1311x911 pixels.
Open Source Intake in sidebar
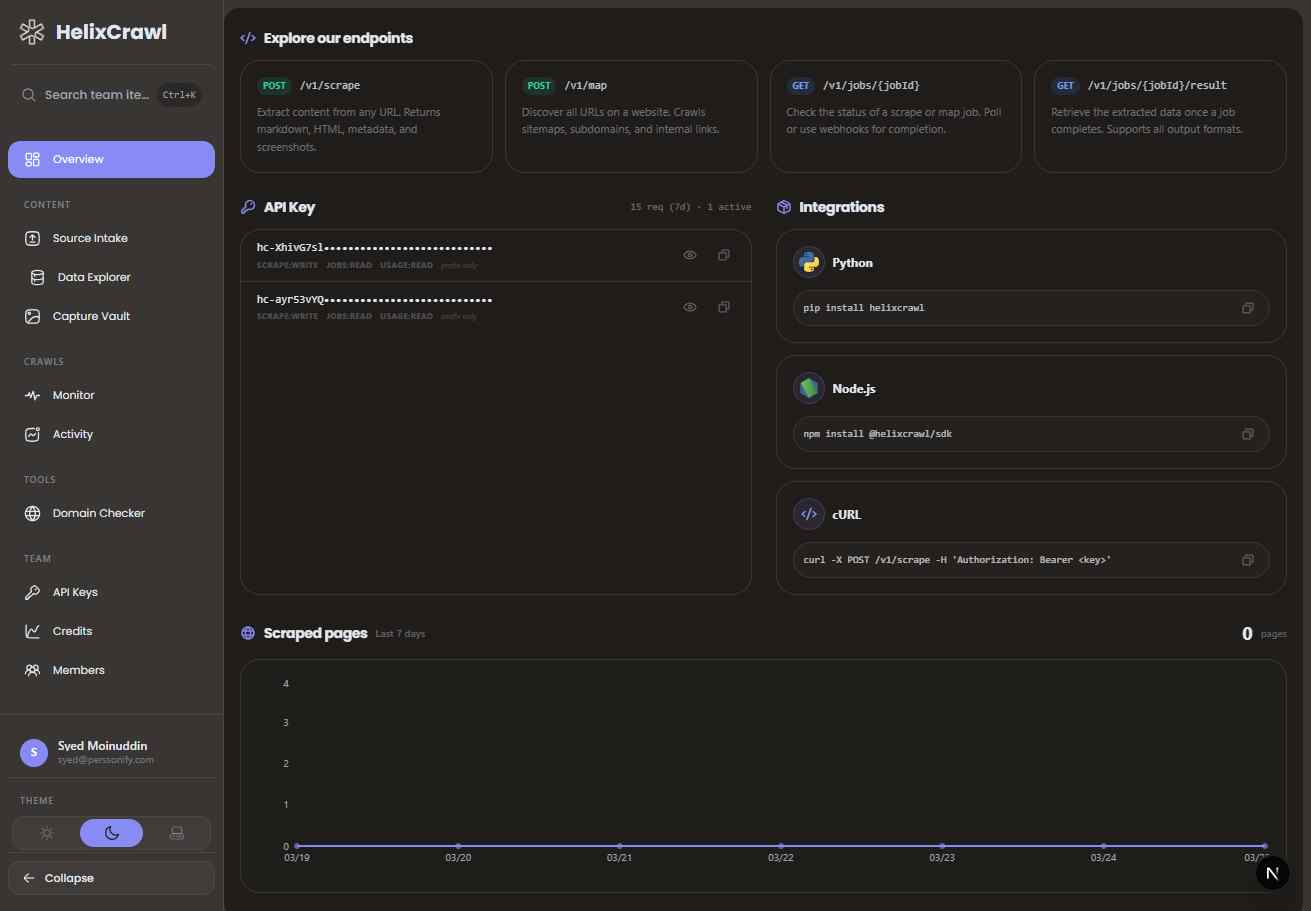[x=111, y=238]
